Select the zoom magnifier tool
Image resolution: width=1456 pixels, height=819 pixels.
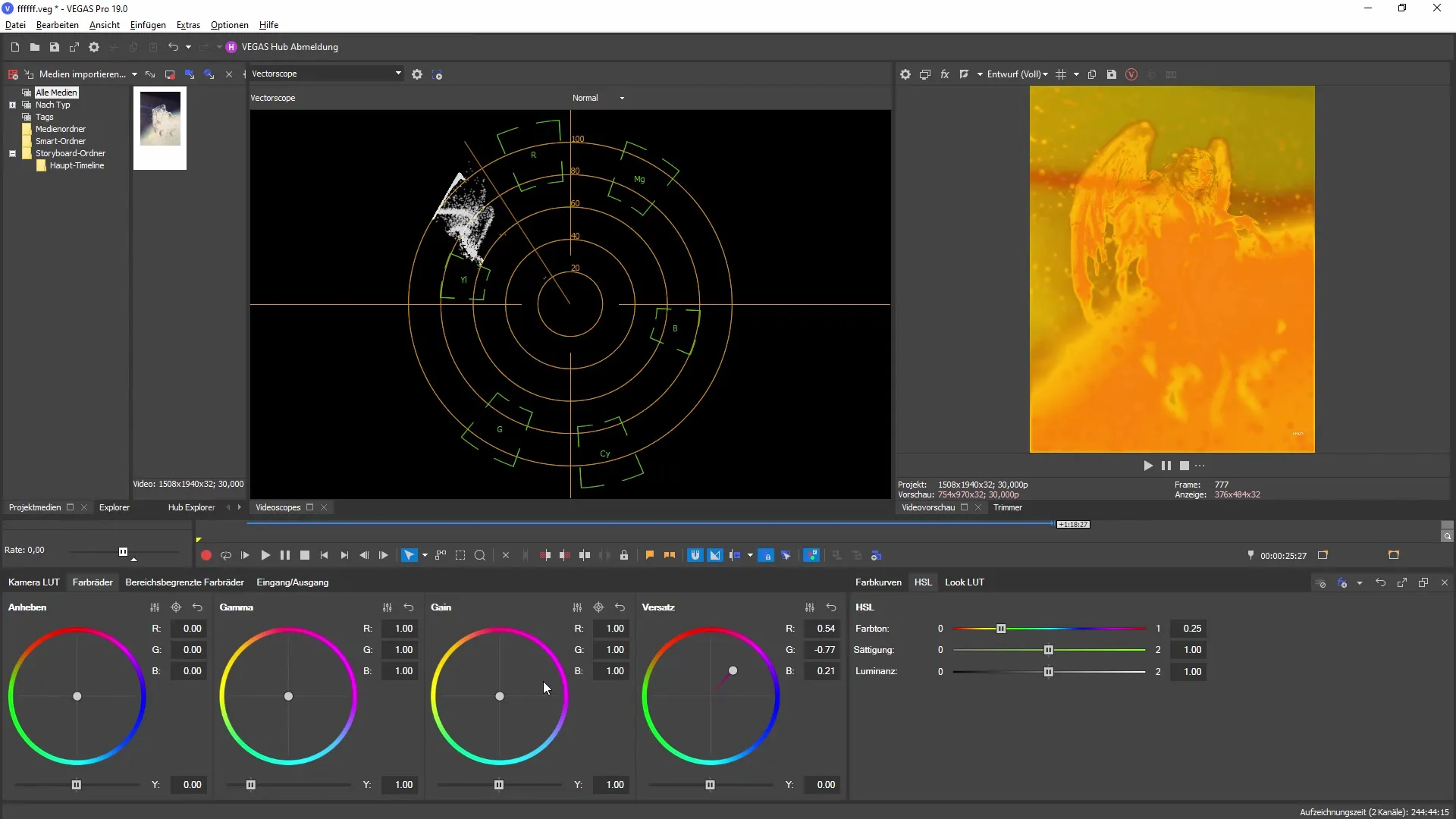pos(480,555)
